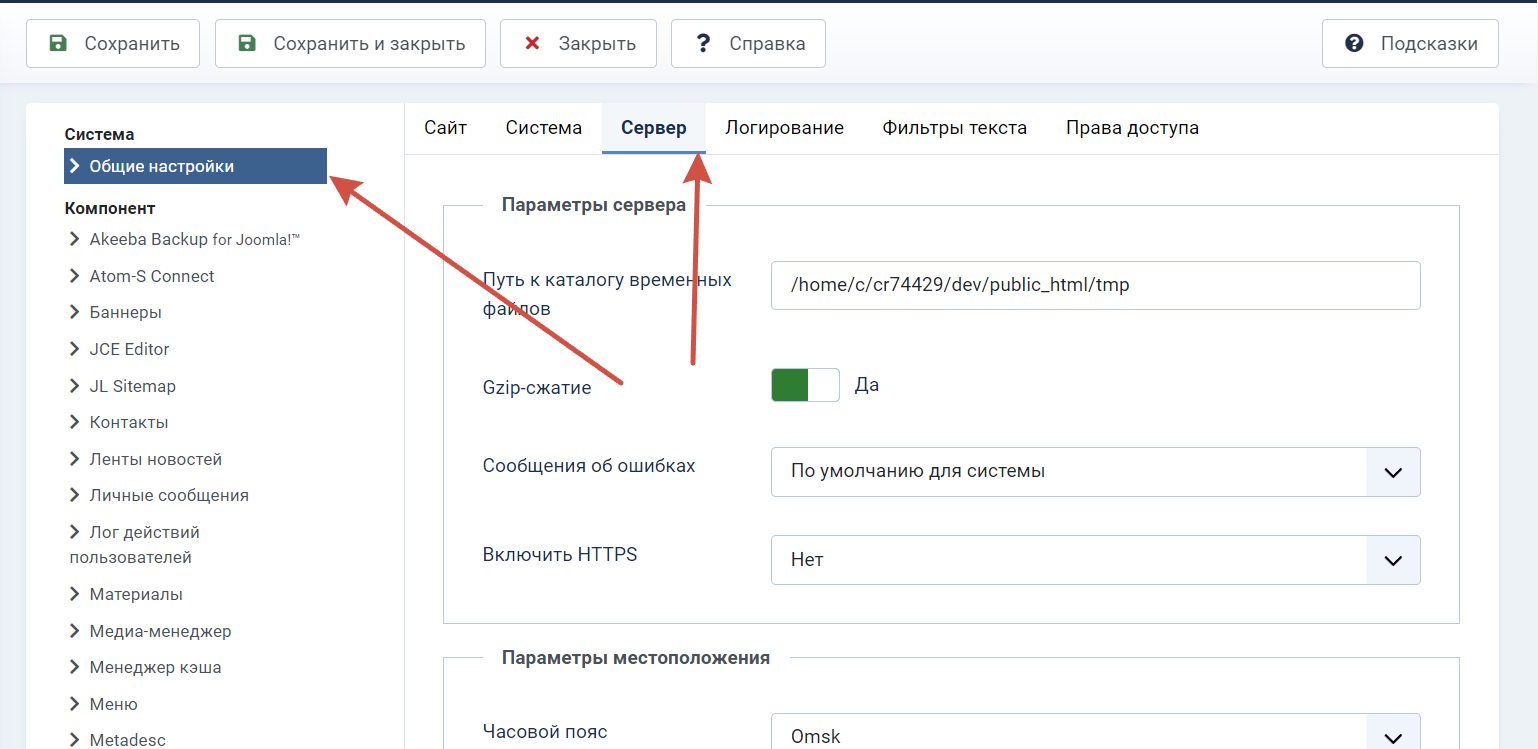
Task: Open Контакты component settings
Action: tap(129, 422)
